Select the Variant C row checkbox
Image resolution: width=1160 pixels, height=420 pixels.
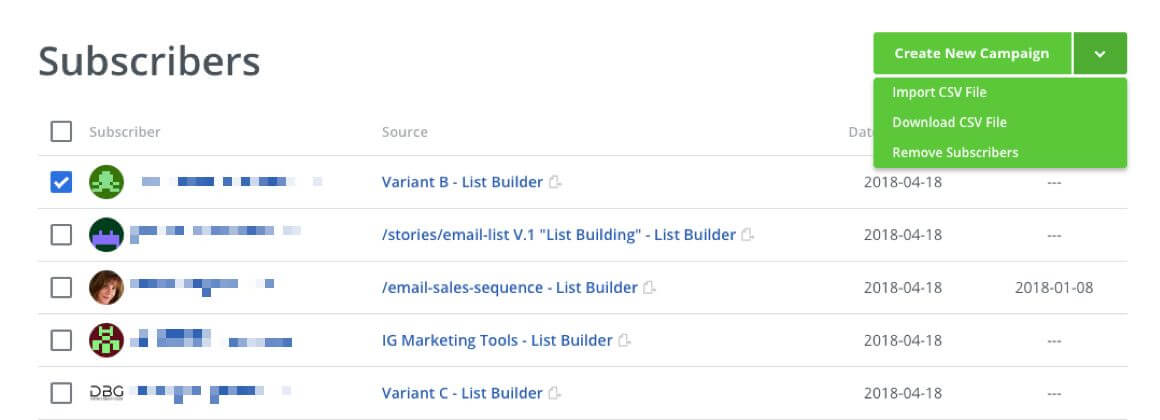coord(61,393)
